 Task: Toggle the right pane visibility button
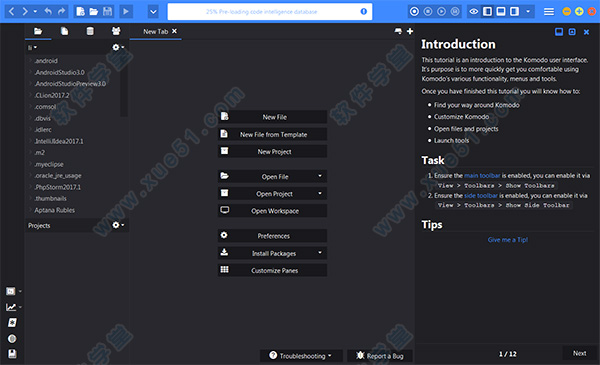click(x=515, y=11)
